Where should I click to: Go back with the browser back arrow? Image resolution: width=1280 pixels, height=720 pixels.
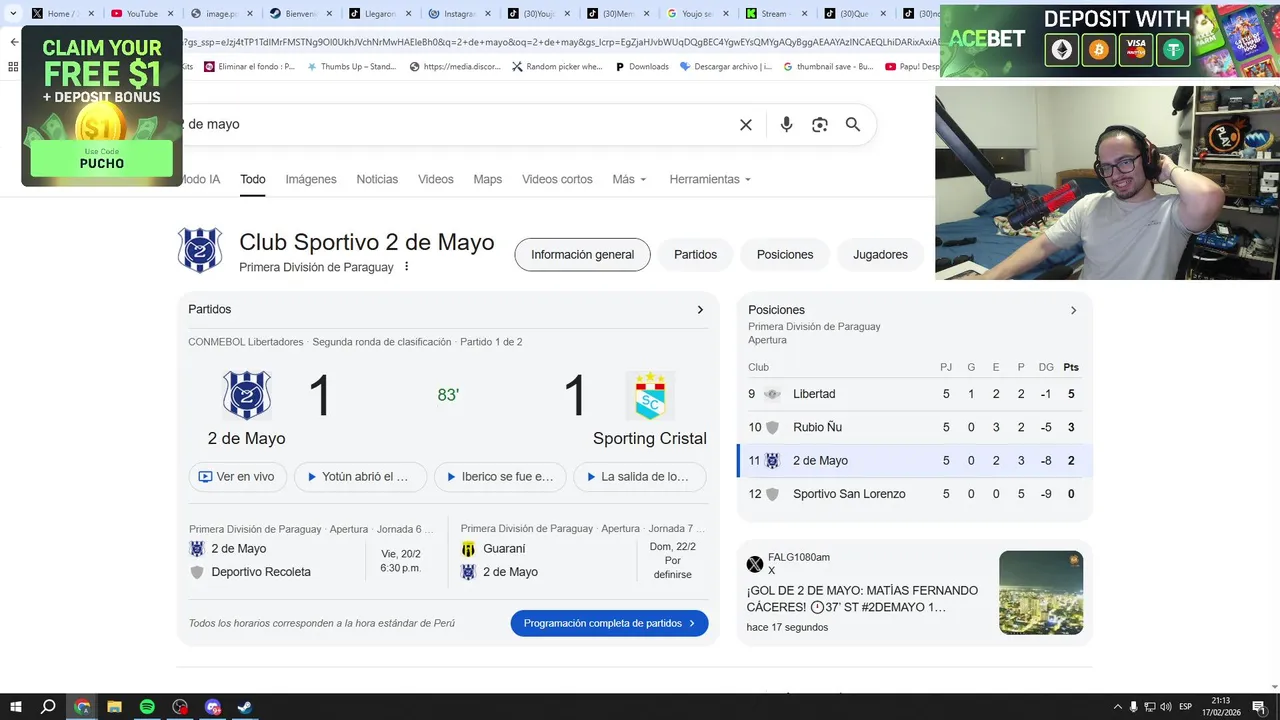[14, 42]
